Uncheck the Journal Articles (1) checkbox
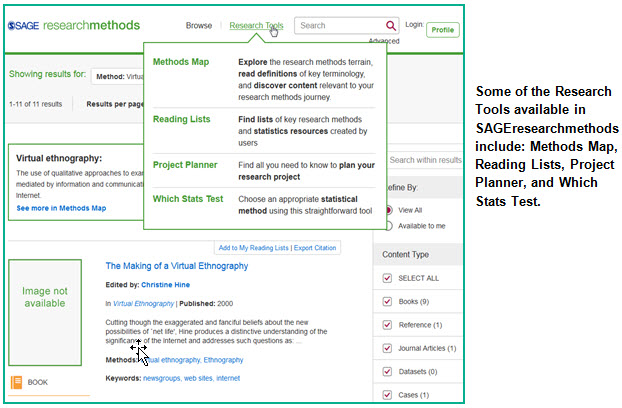 (387, 349)
